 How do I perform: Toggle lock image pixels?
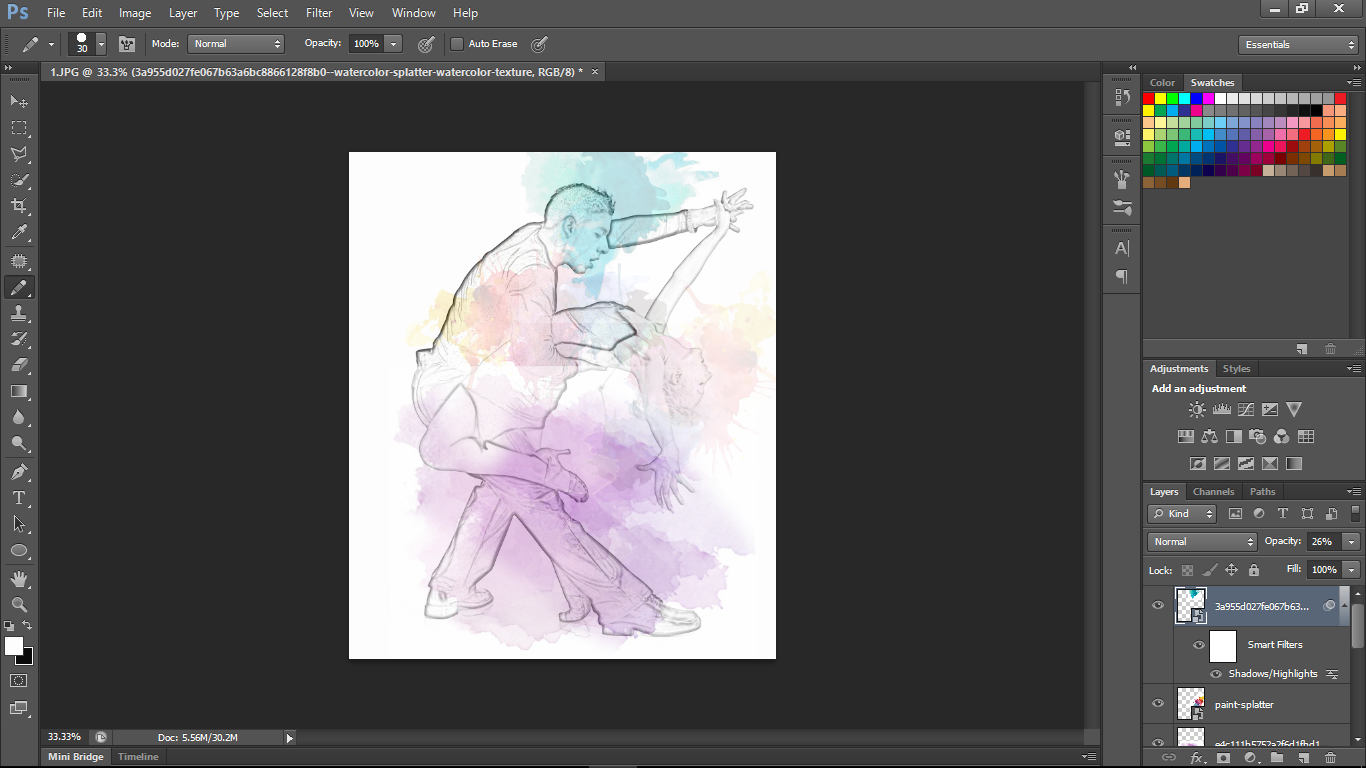tap(1209, 570)
